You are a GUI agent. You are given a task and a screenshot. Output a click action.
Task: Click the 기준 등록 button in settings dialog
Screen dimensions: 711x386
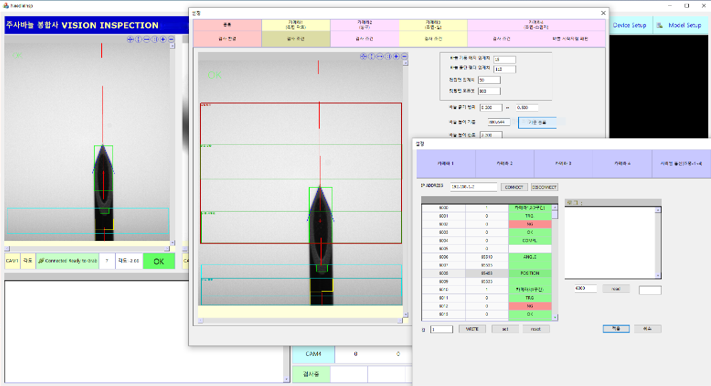pyautogui.click(x=537, y=122)
